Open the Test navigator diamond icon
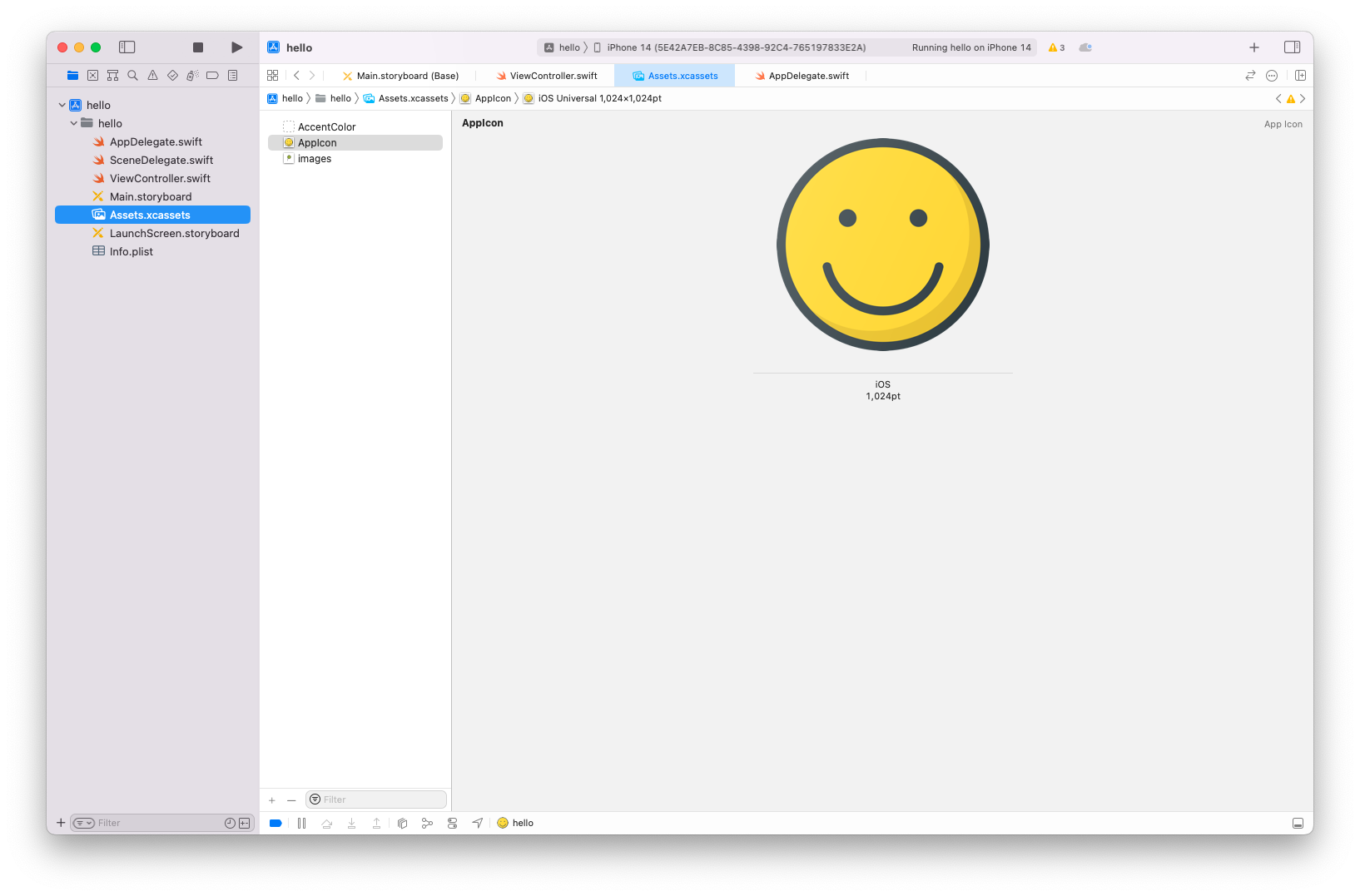This screenshot has width=1360, height=896. tap(172, 76)
